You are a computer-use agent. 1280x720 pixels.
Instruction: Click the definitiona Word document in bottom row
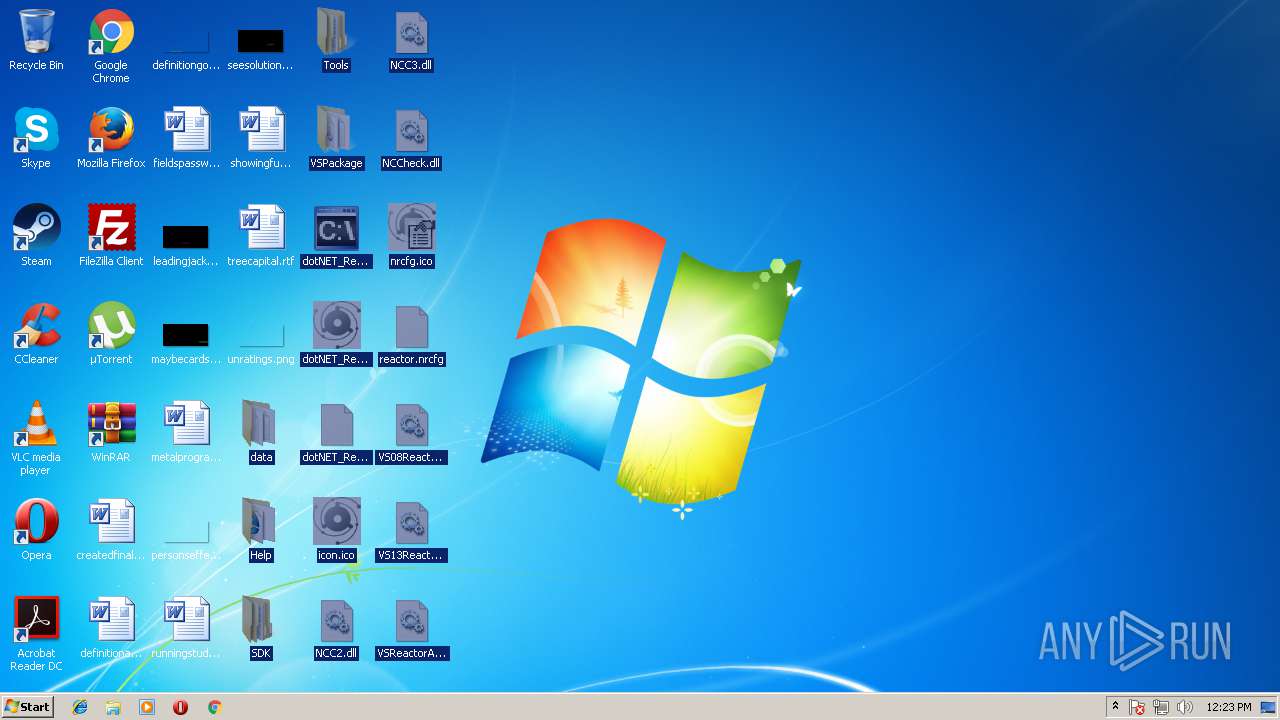111,629
